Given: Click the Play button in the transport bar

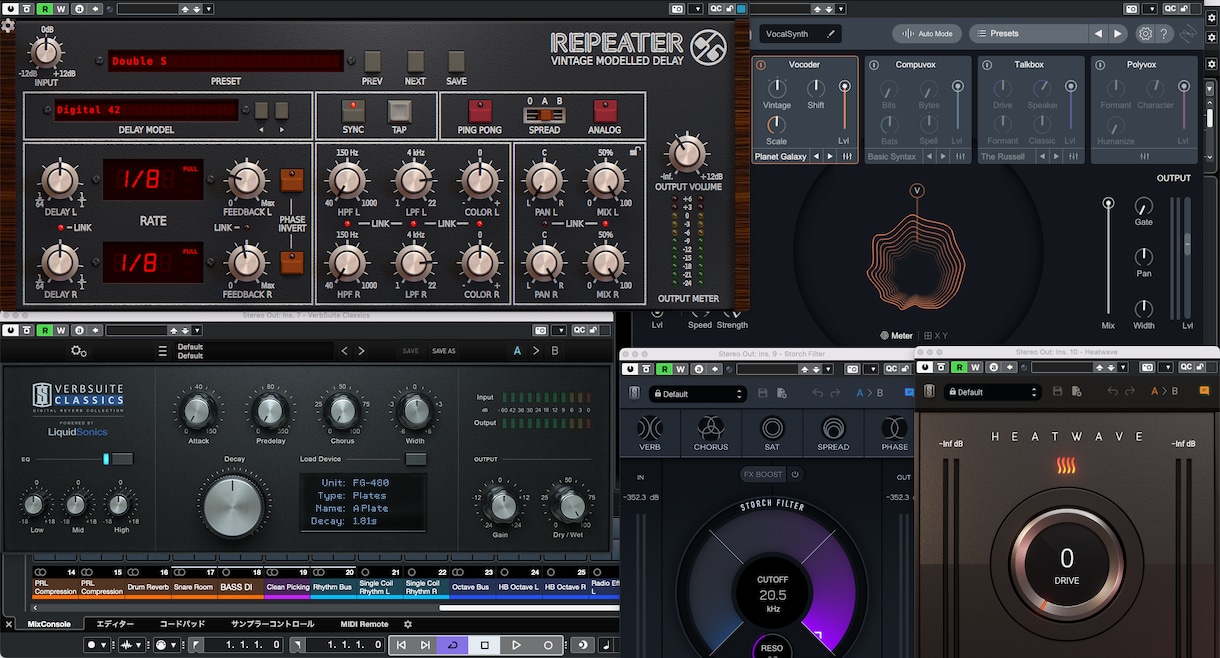Looking at the screenshot, I should click(x=516, y=645).
